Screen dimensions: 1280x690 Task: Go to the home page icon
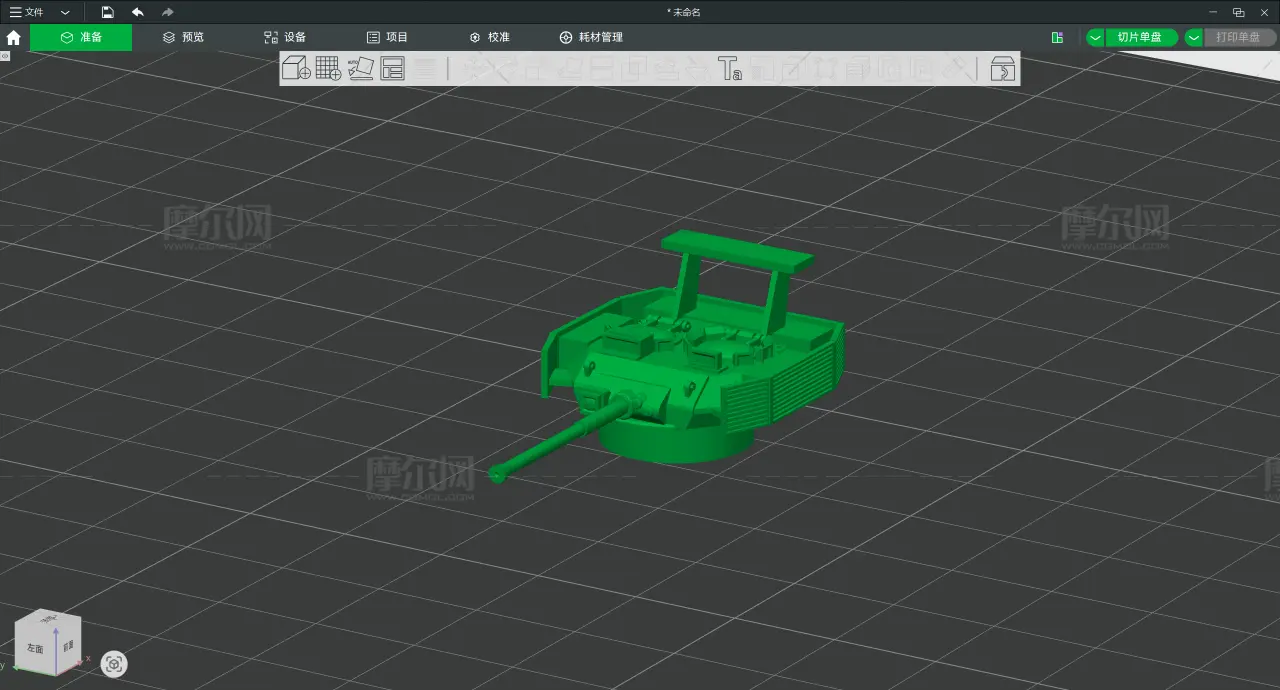14,38
